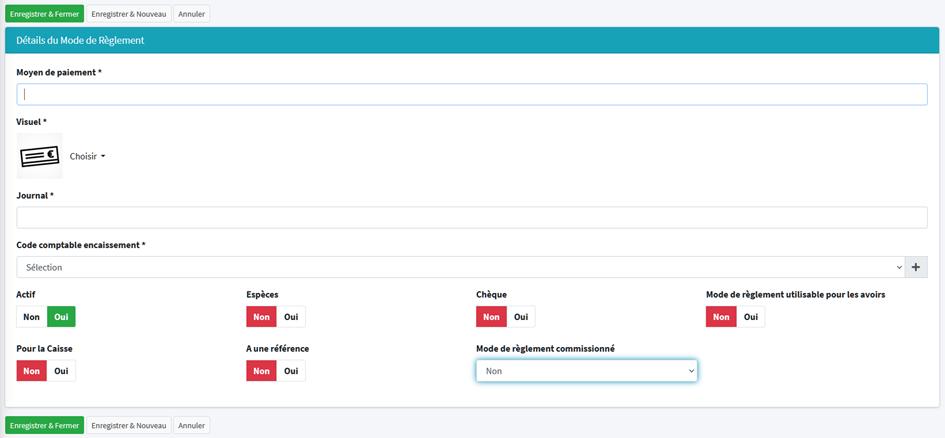Turn on A une référence Oui

point(291,371)
